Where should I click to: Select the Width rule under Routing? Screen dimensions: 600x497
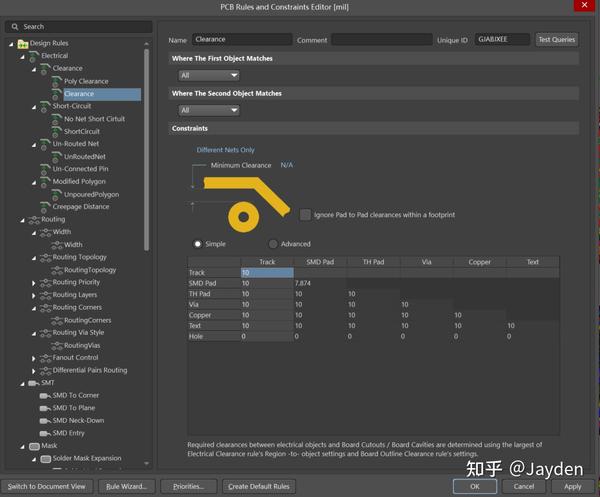73,244
